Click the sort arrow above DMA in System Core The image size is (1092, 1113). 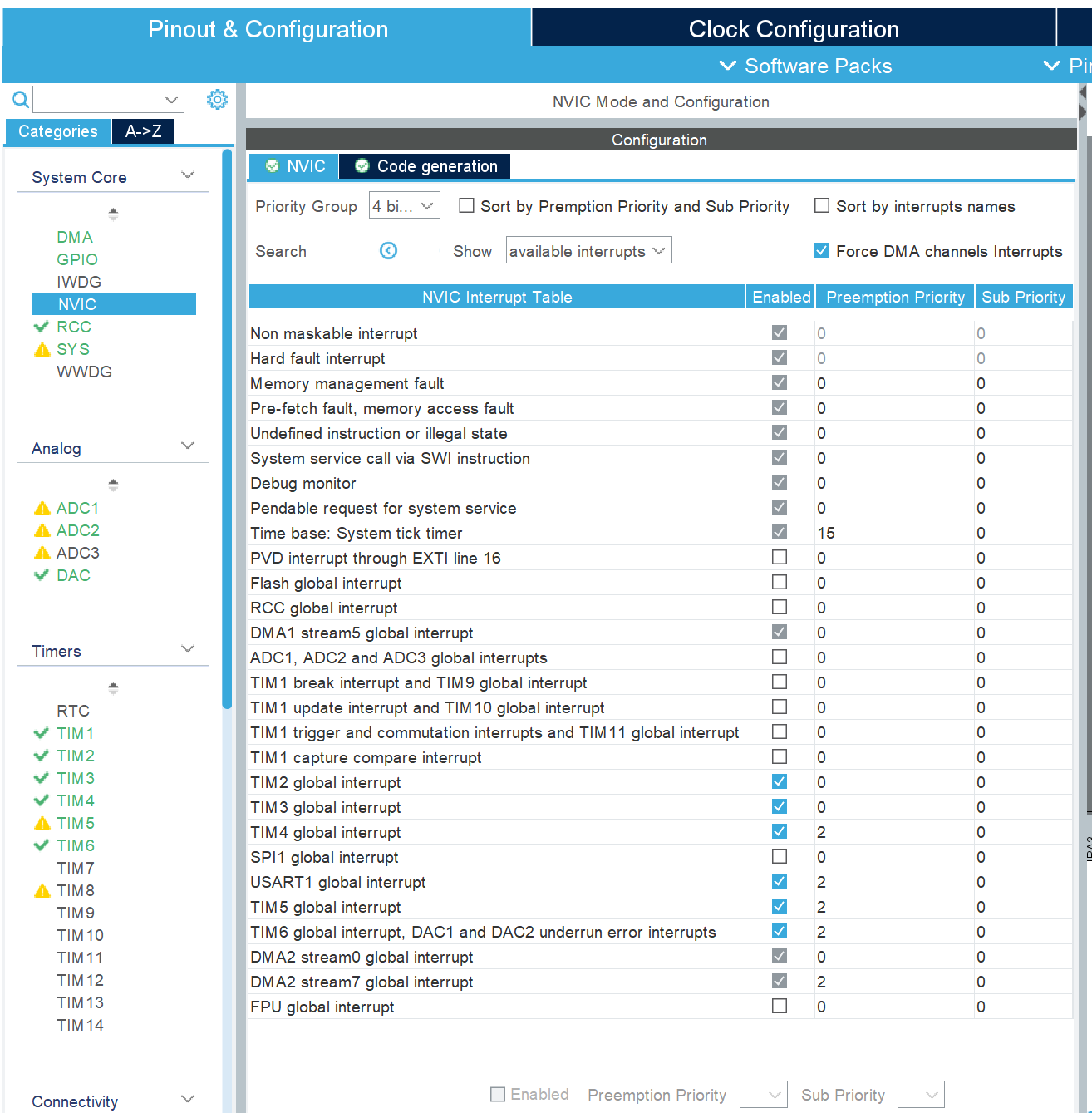coord(113,214)
